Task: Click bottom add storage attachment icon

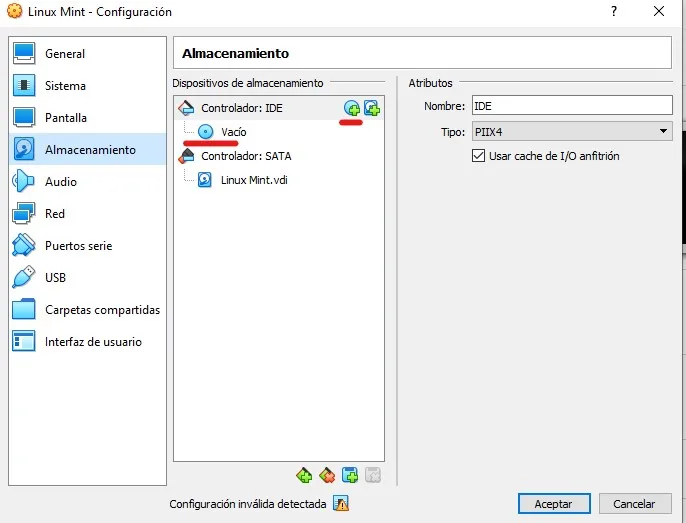Action: point(350,475)
